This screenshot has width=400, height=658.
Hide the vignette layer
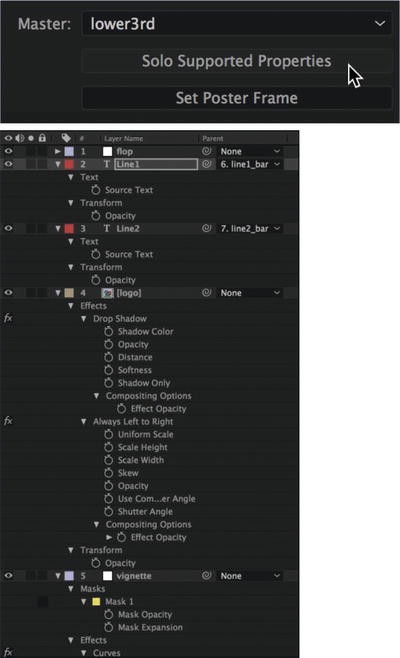point(8,576)
